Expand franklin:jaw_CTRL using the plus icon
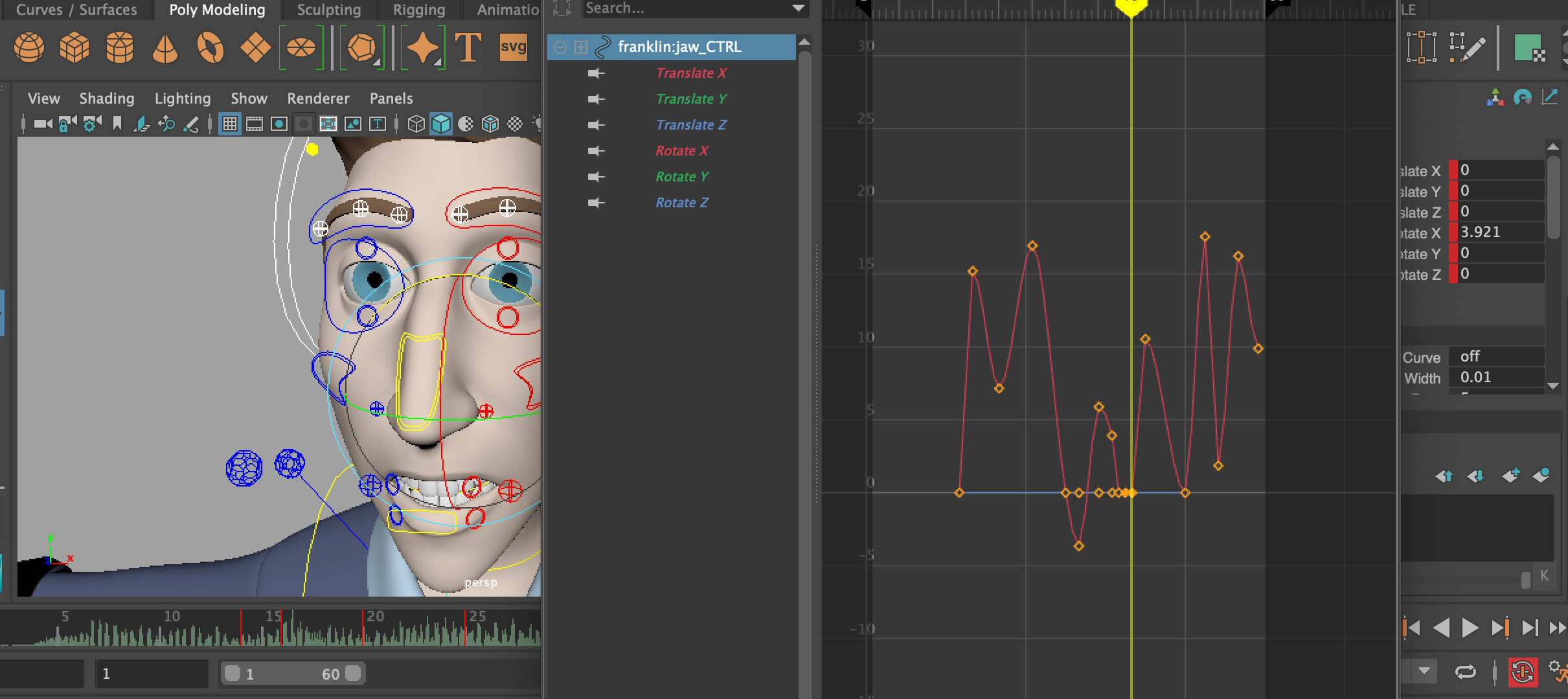The width and height of the screenshot is (1568, 699). [581, 47]
